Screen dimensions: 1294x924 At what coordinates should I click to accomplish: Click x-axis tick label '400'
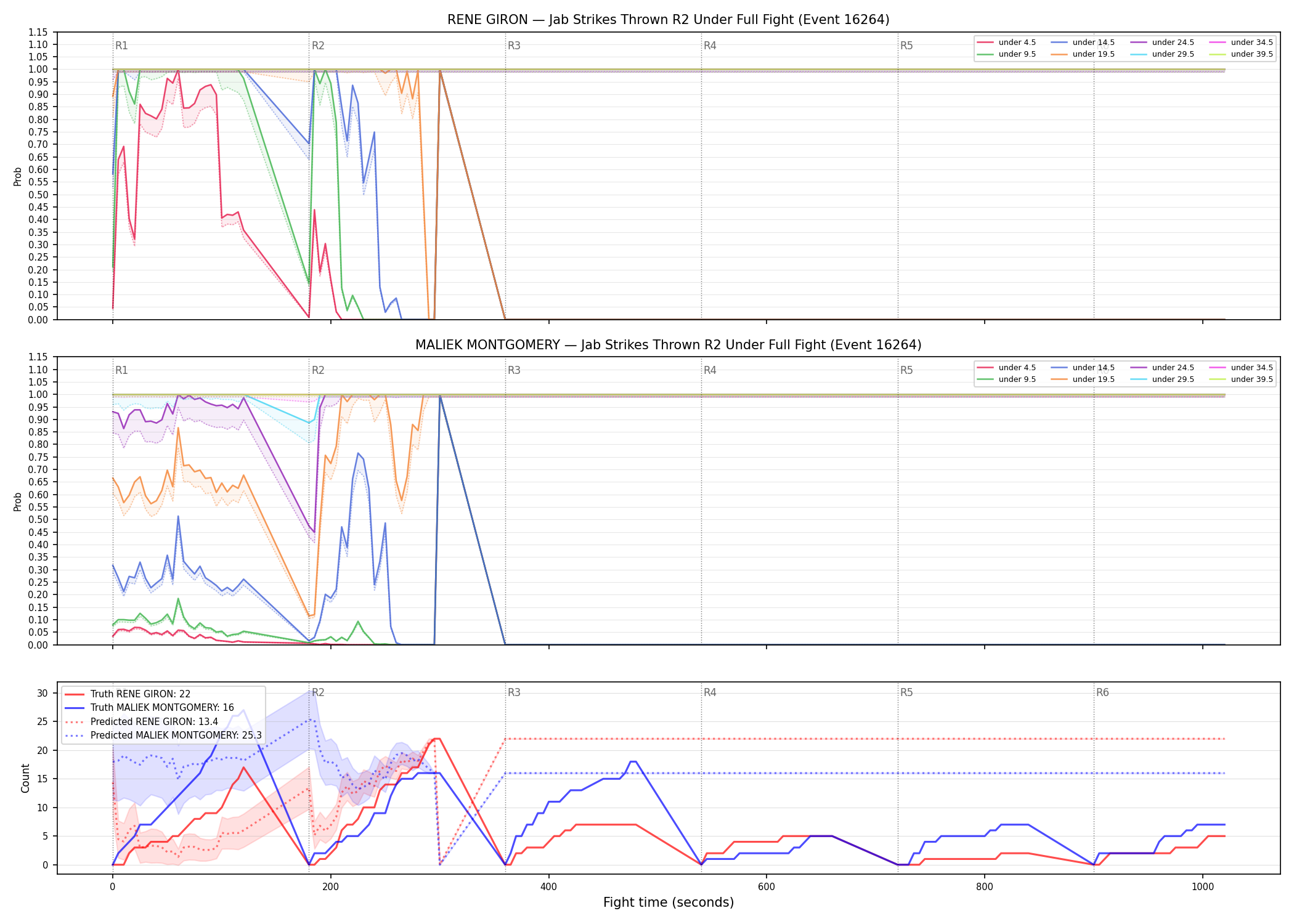(548, 887)
